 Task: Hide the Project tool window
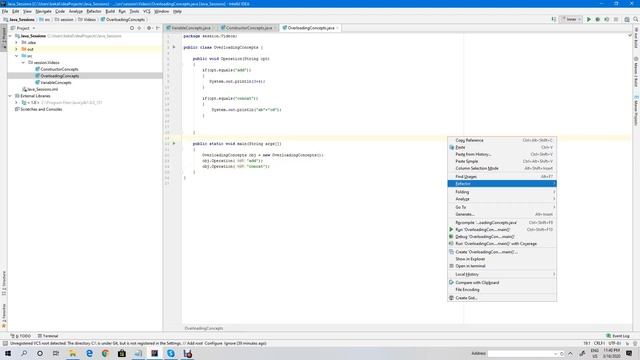click(158, 28)
